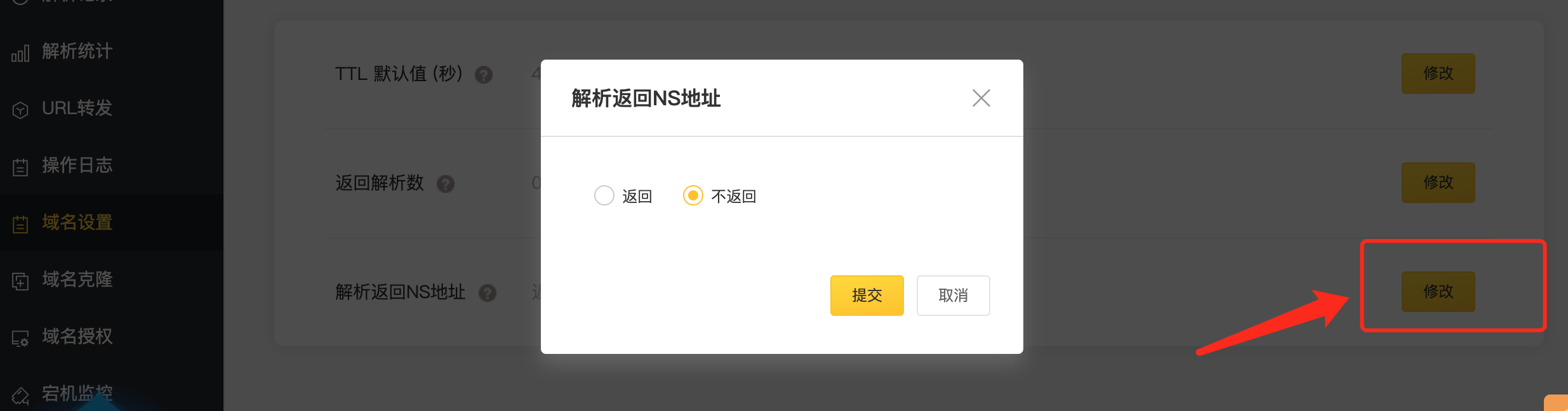Click the 域名克隆 copy icon
1568x411 pixels.
20,280
